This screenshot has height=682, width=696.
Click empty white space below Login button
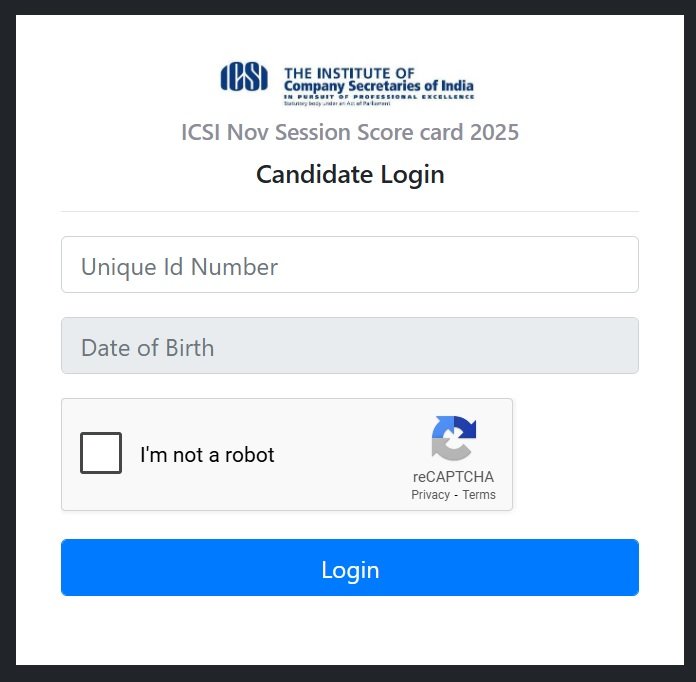pos(350,630)
